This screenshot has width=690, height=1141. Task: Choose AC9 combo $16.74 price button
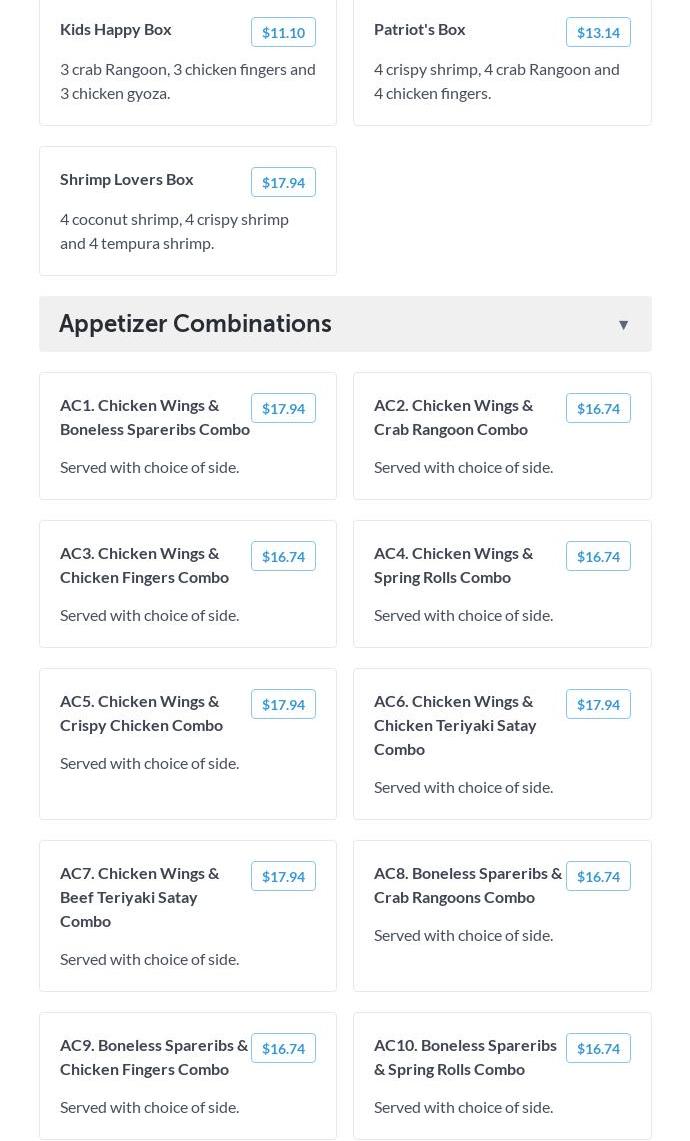283,1048
